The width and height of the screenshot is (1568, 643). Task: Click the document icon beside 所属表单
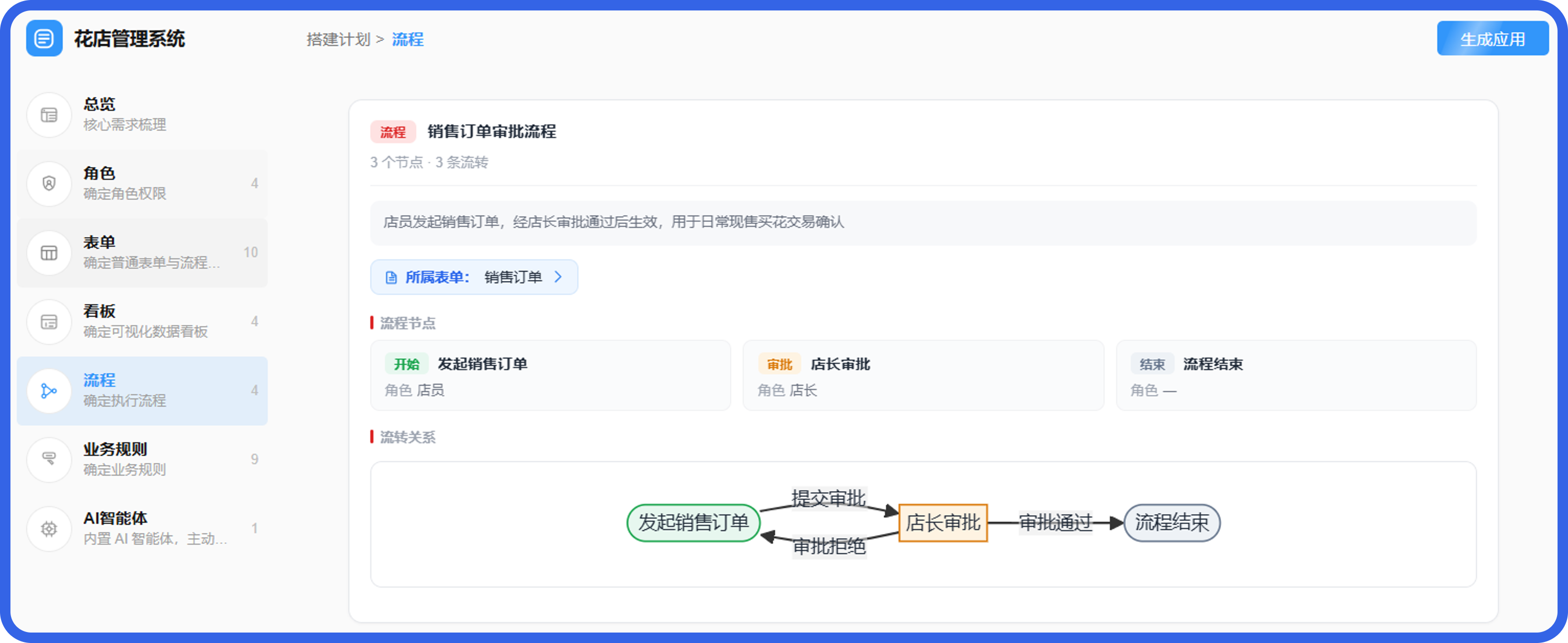[391, 278]
